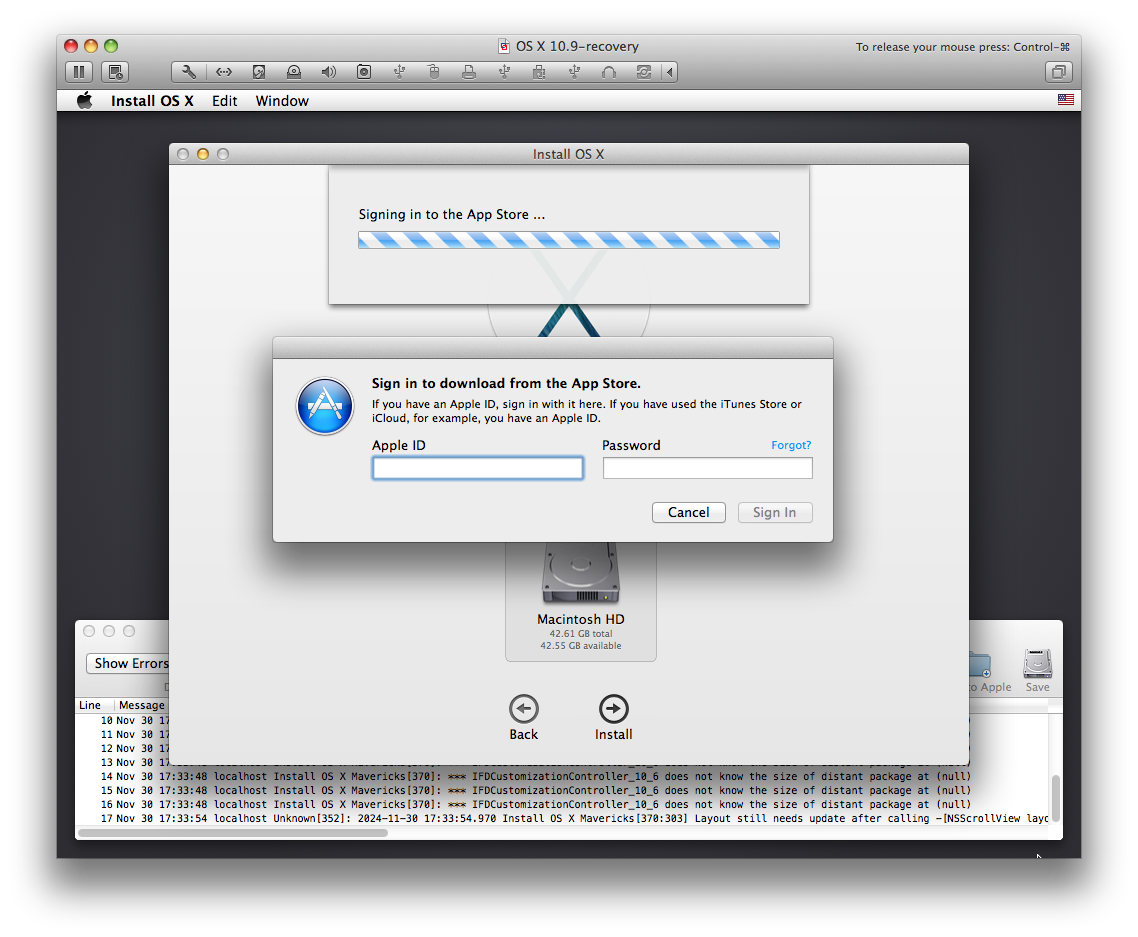Select log line 14
Screen dimensions: 1138x937
click(x=562, y=777)
